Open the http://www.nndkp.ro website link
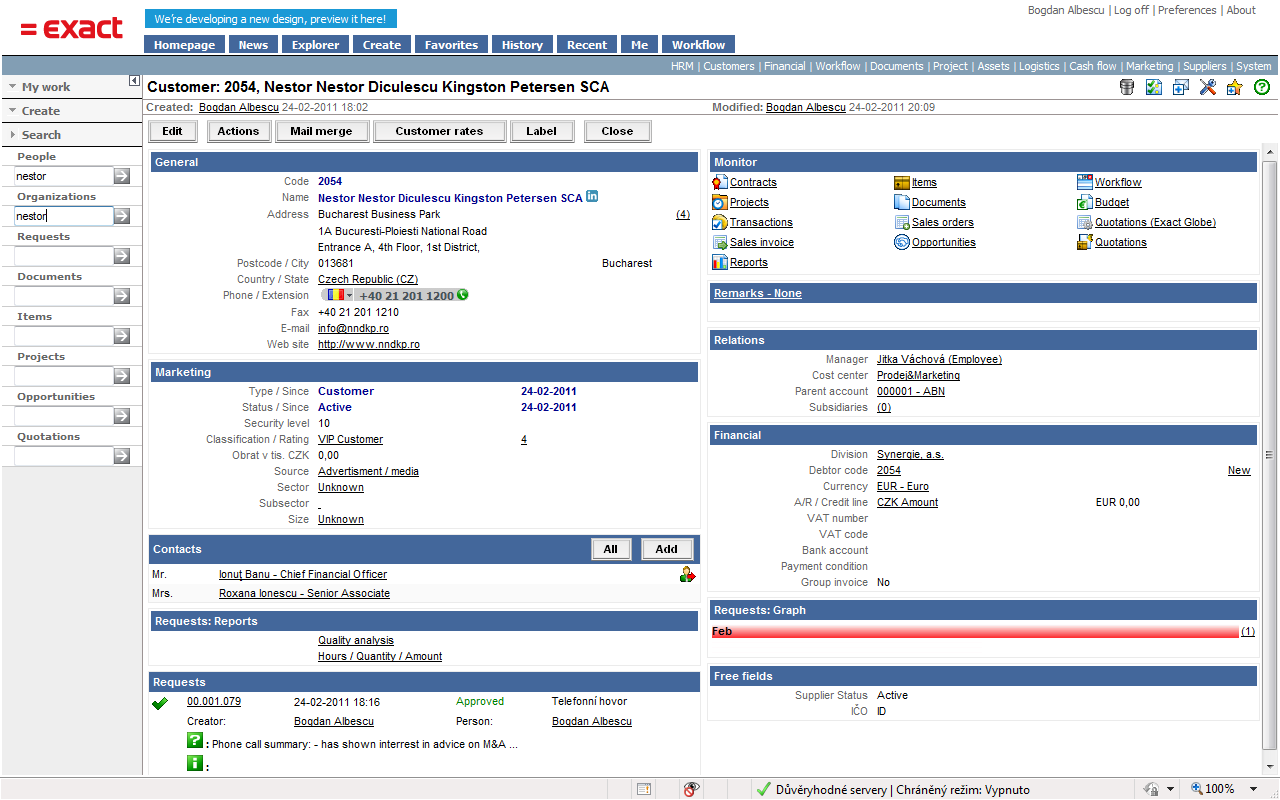Screen dimensions: 1280x800 point(369,344)
